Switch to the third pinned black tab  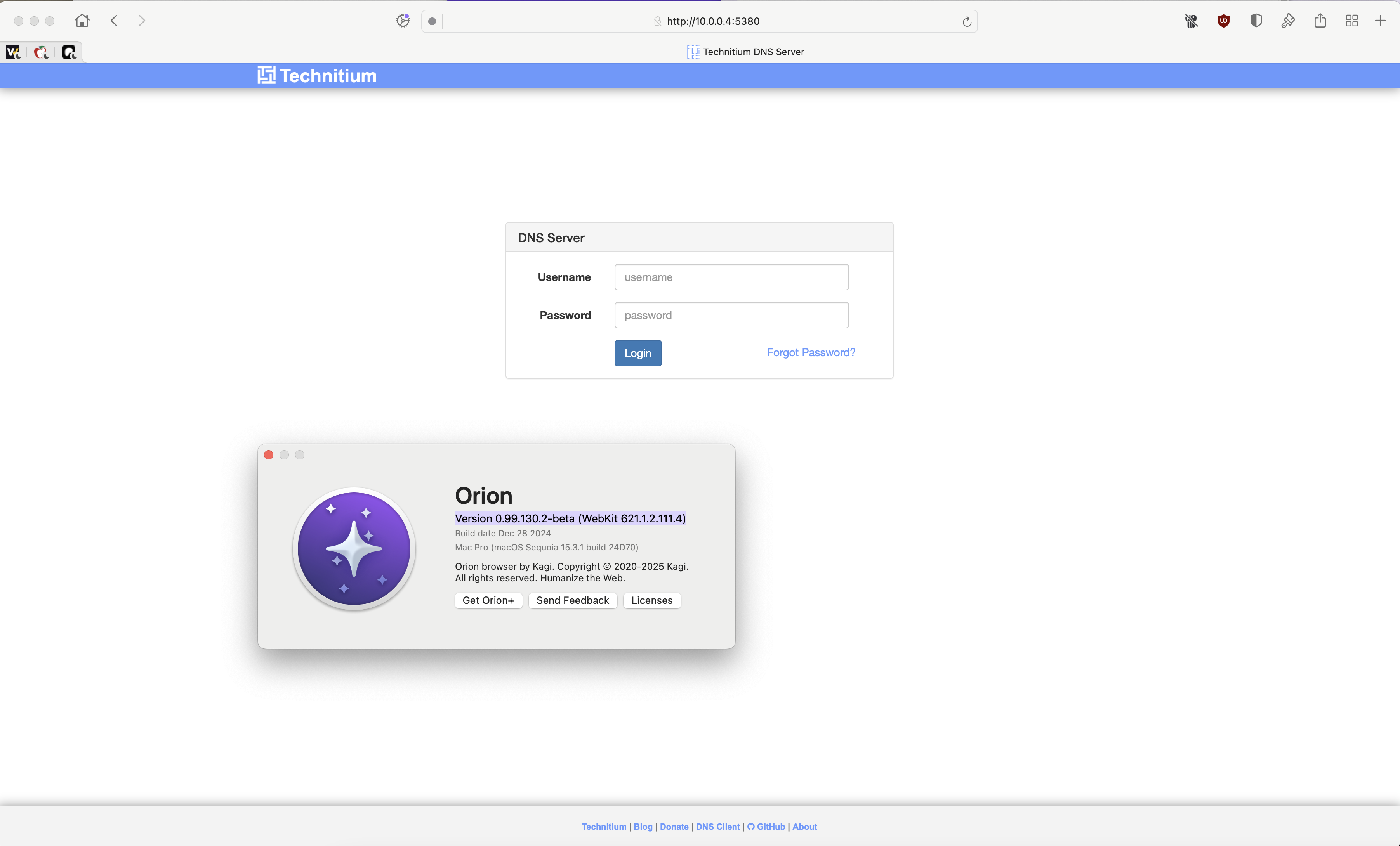coord(69,52)
